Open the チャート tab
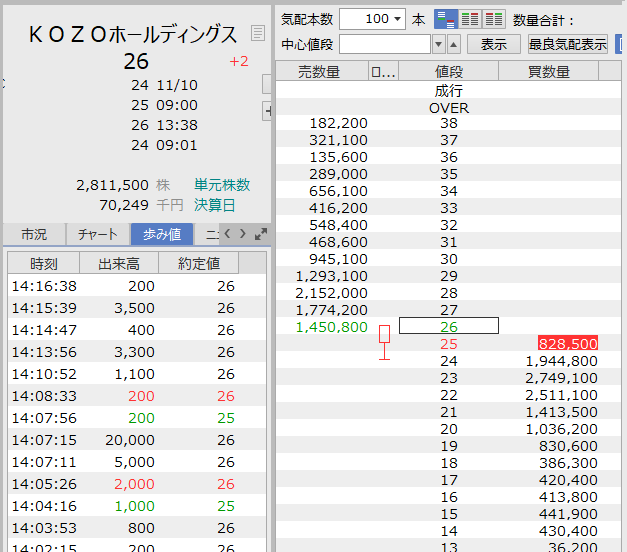This screenshot has height=552, width=627. click(98, 234)
